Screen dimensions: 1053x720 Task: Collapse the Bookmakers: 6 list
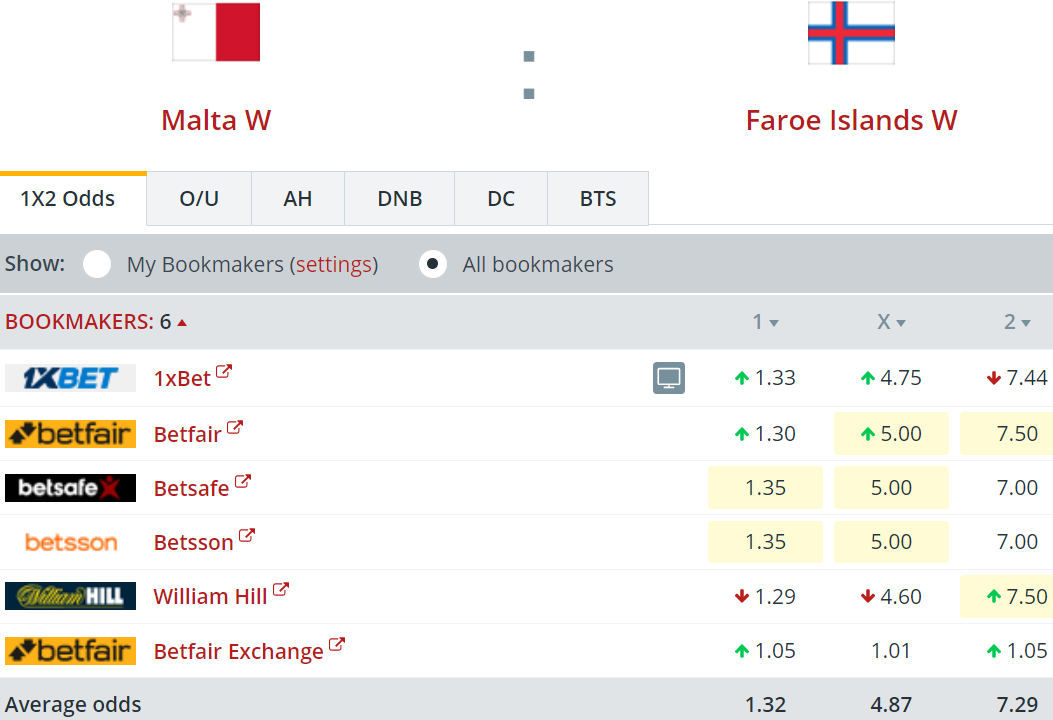pos(182,323)
